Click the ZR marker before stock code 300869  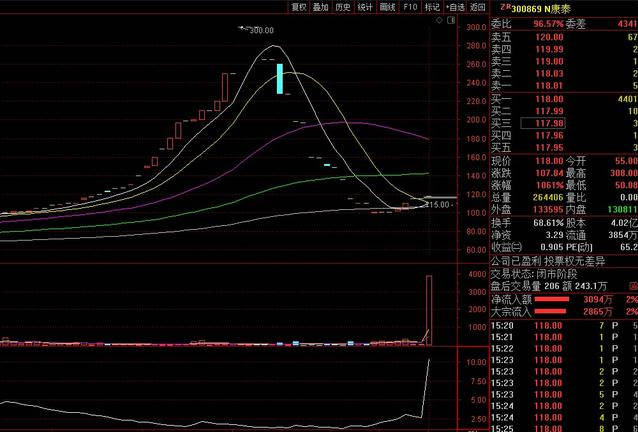[505, 7]
